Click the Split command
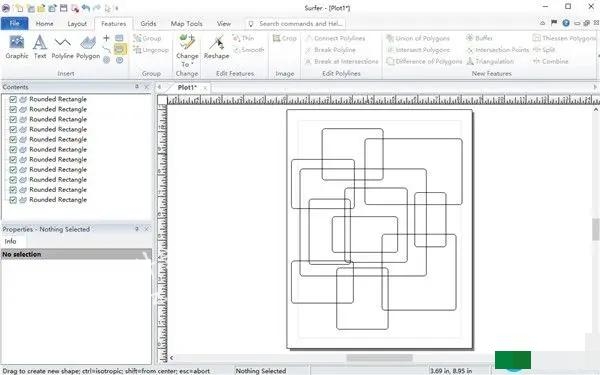Image resolution: width=600 pixels, height=375 pixels. [x=544, y=50]
